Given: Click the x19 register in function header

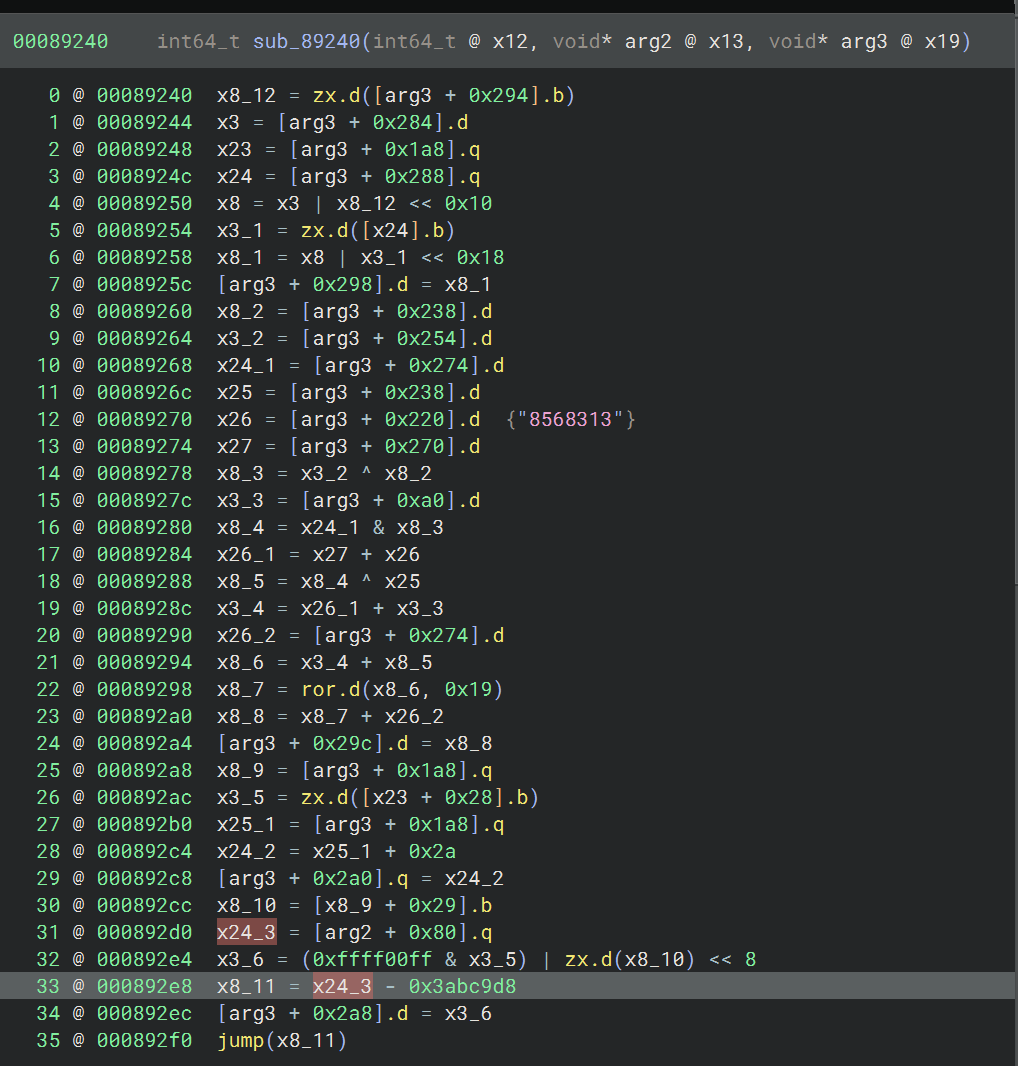Looking at the screenshot, I should [945, 41].
